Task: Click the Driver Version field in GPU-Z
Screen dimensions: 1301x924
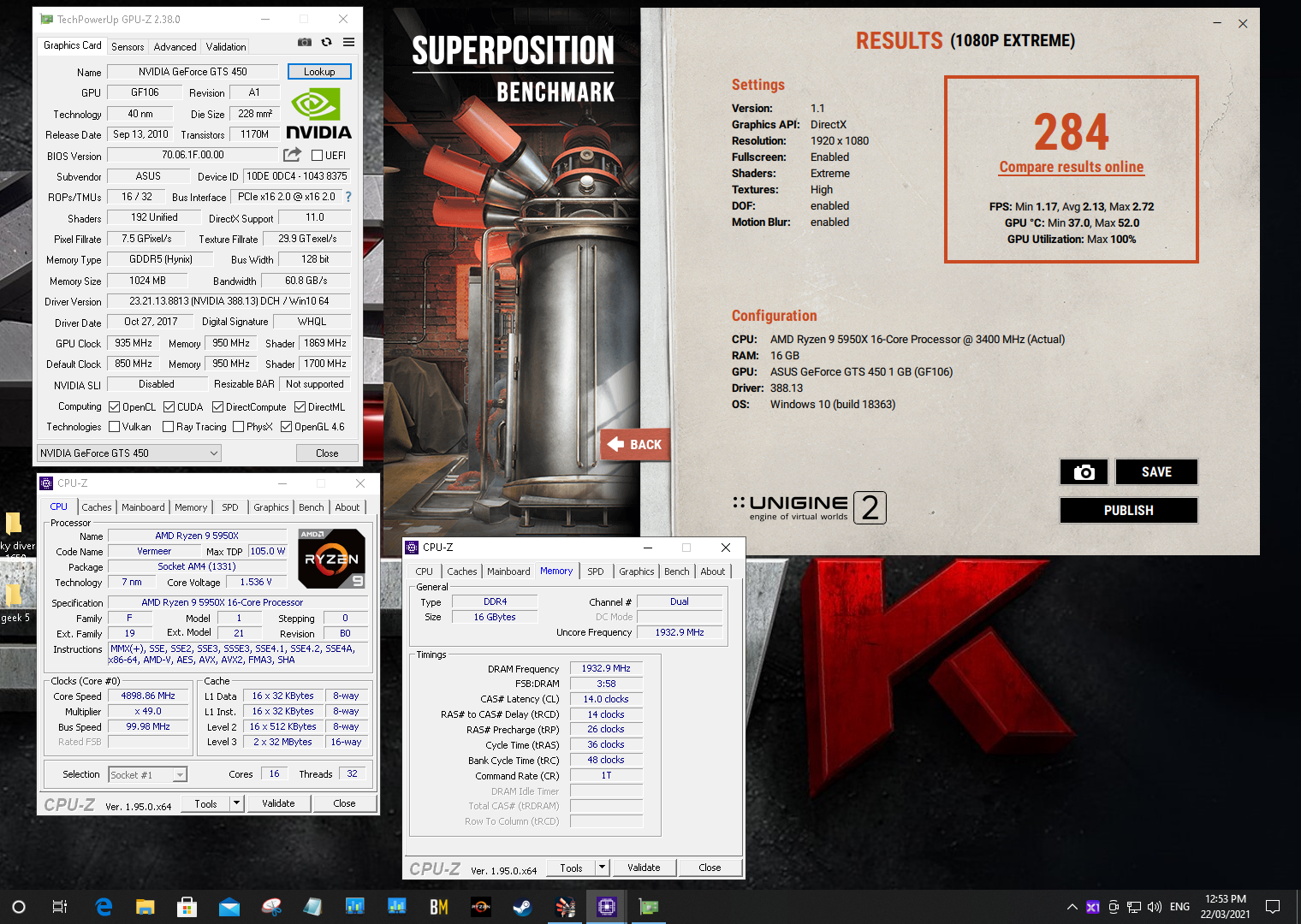Action: pyautogui.click(x=229, y=301)
